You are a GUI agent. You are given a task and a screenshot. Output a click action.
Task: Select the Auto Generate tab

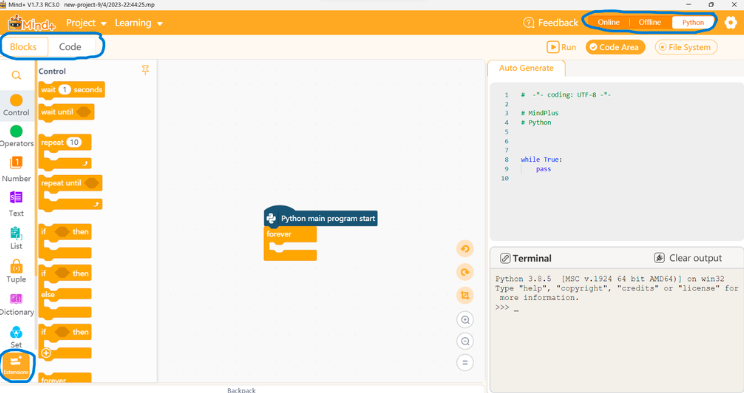coord(526,68)
